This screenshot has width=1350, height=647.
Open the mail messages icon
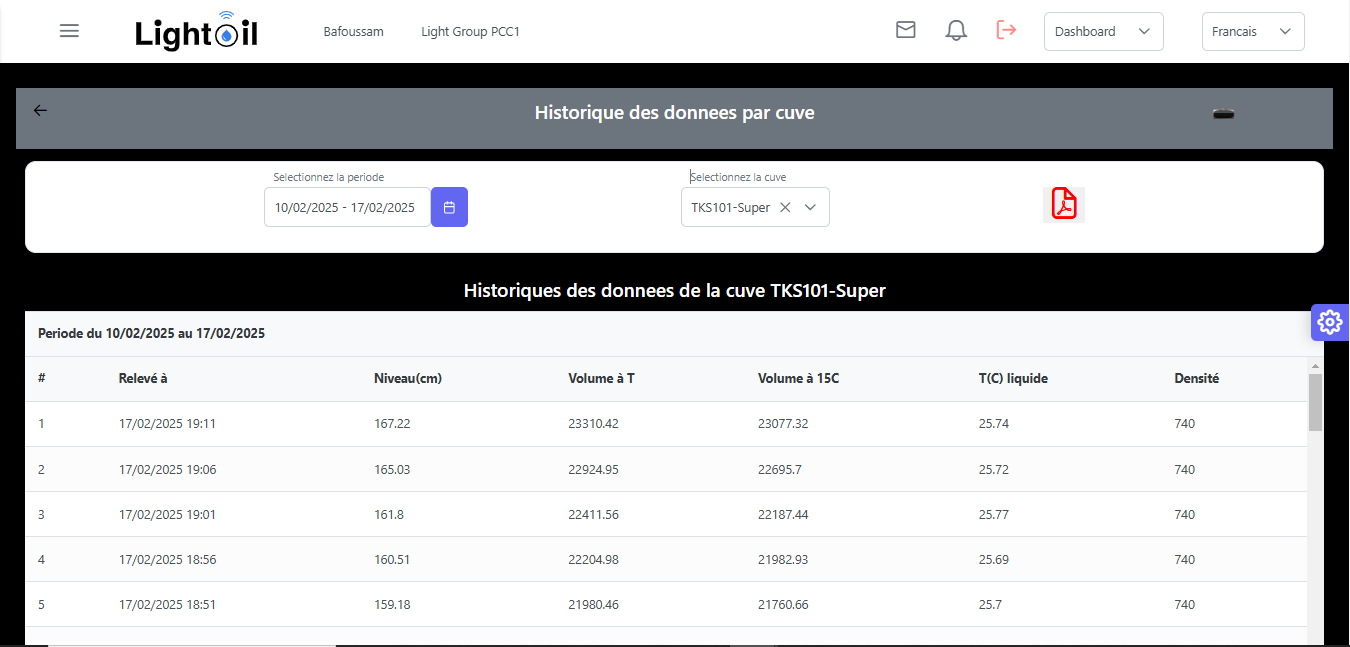[x=905, y=30]
